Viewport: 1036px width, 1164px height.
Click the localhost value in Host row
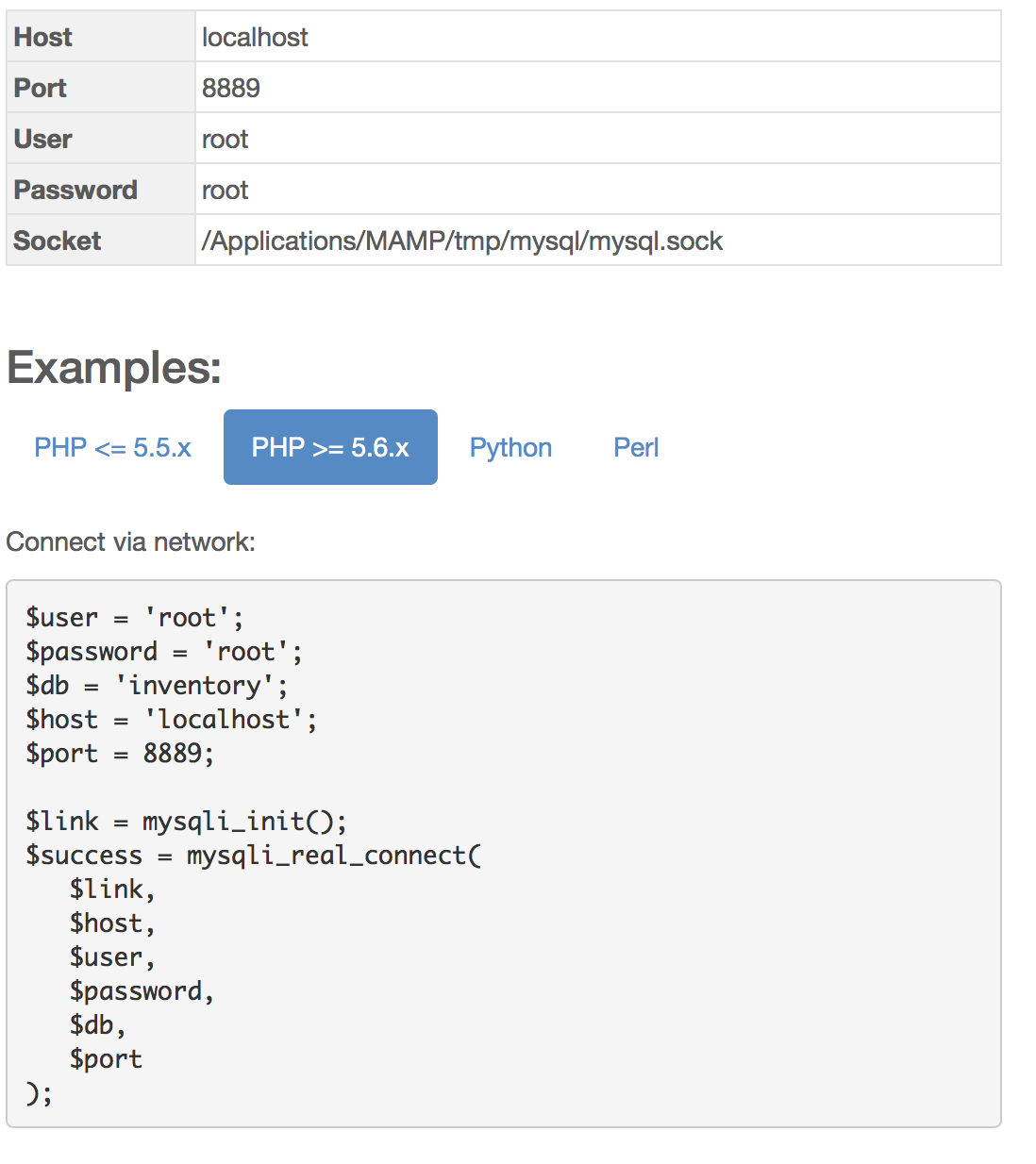[255, 37]
